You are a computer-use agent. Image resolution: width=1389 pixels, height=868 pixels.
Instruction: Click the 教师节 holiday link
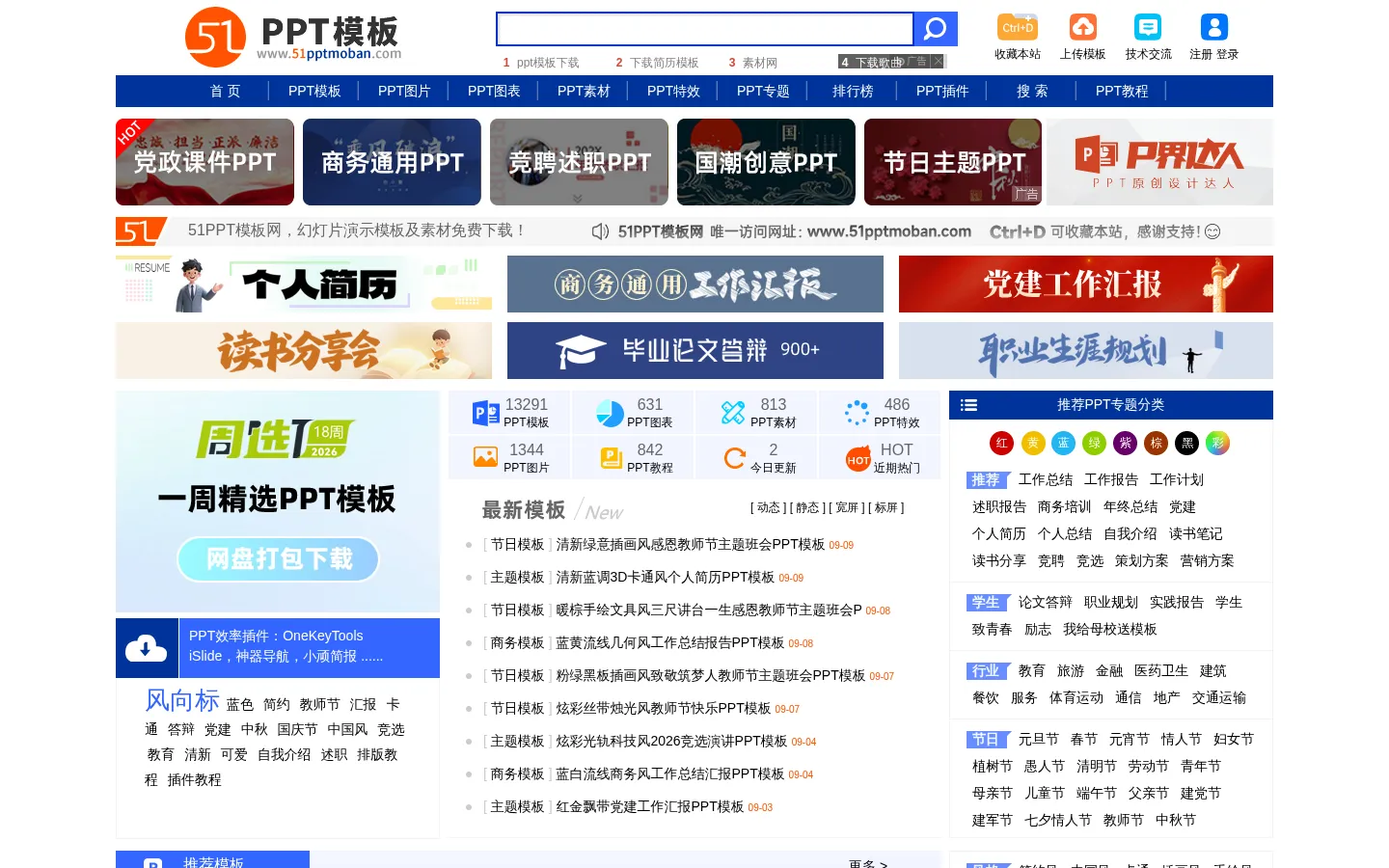click(1124, 820)
